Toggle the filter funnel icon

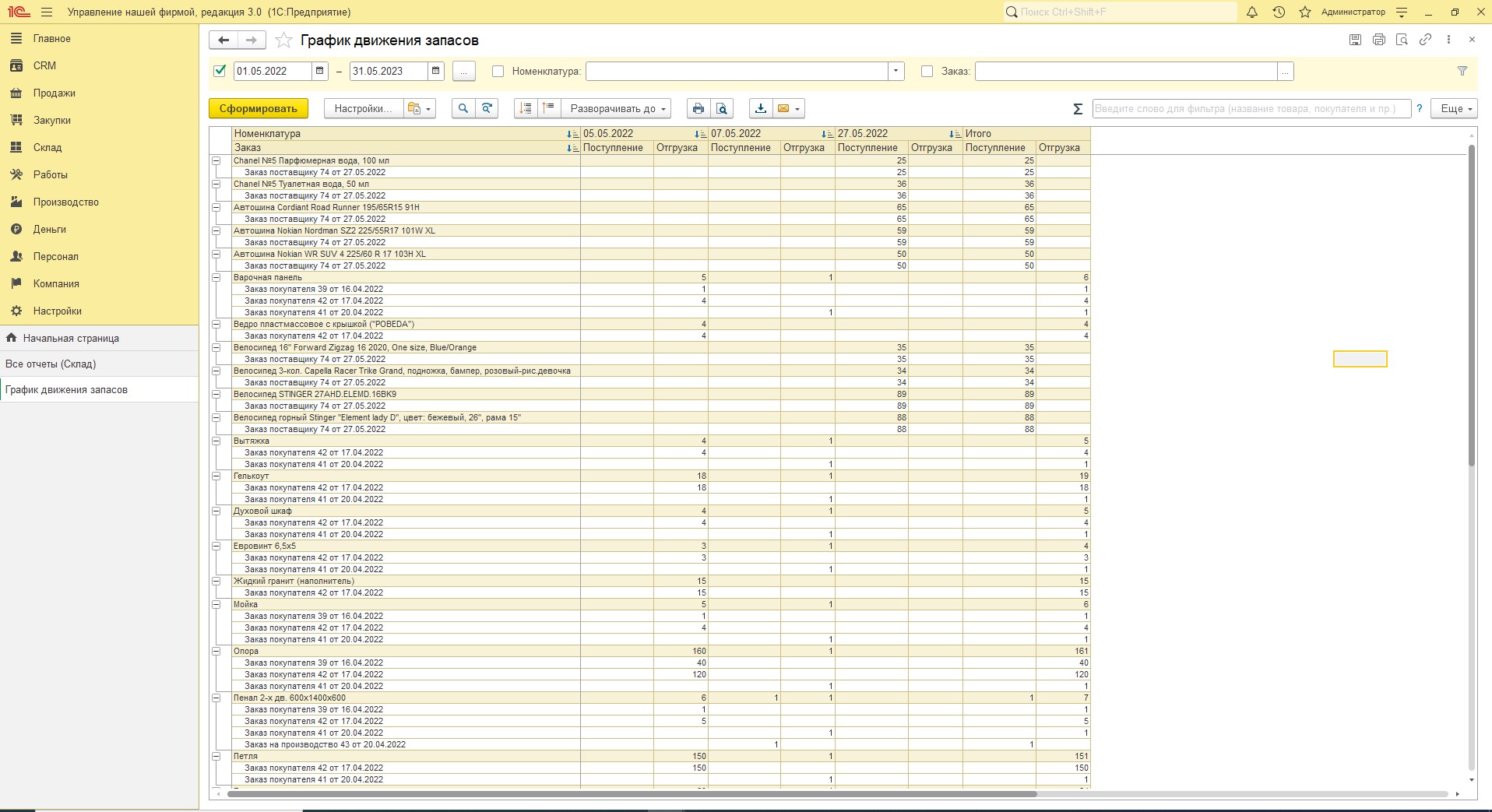(1462, 71)
